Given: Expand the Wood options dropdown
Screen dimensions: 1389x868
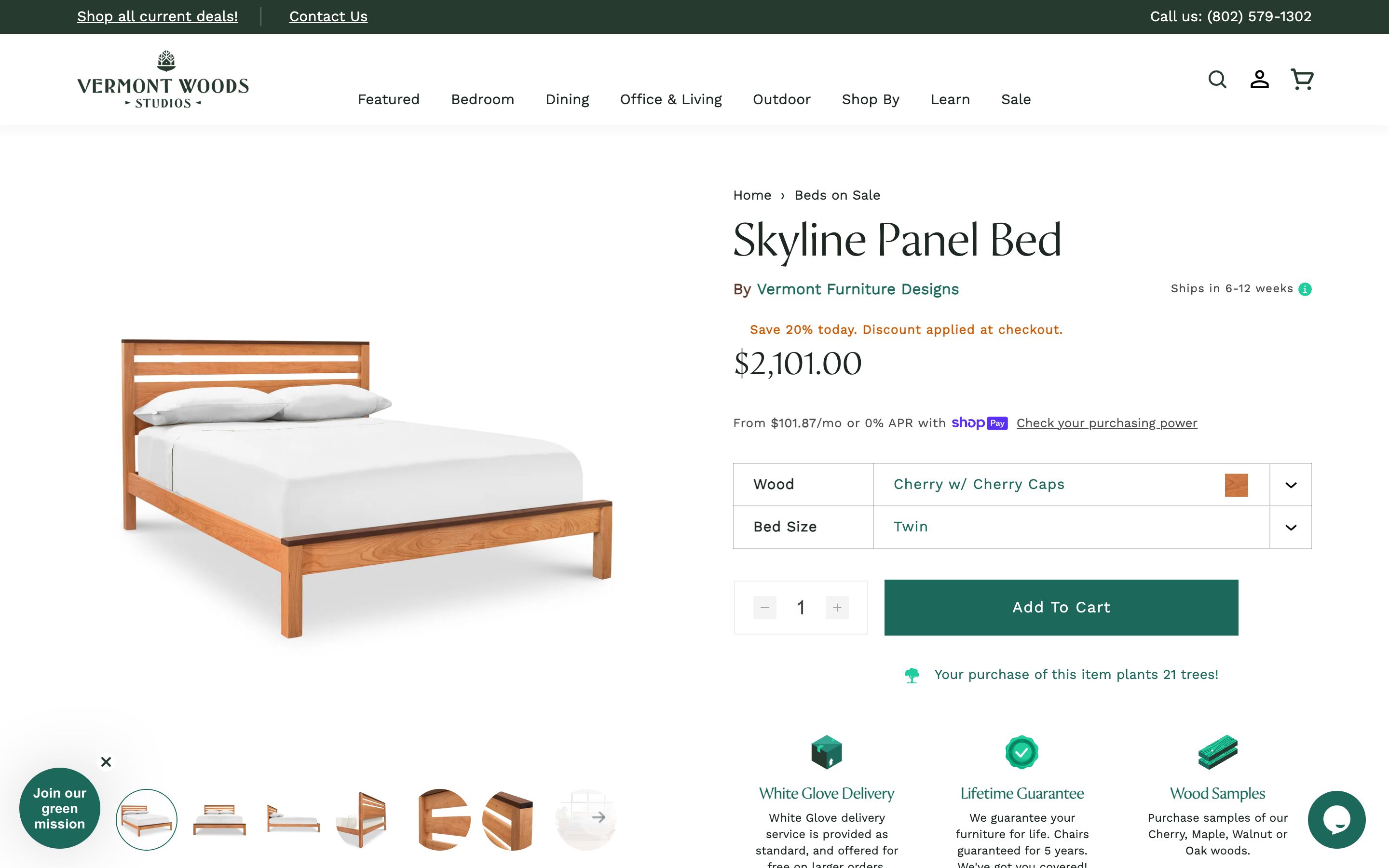Looking at the screenshot, I should click(1290, 485).
